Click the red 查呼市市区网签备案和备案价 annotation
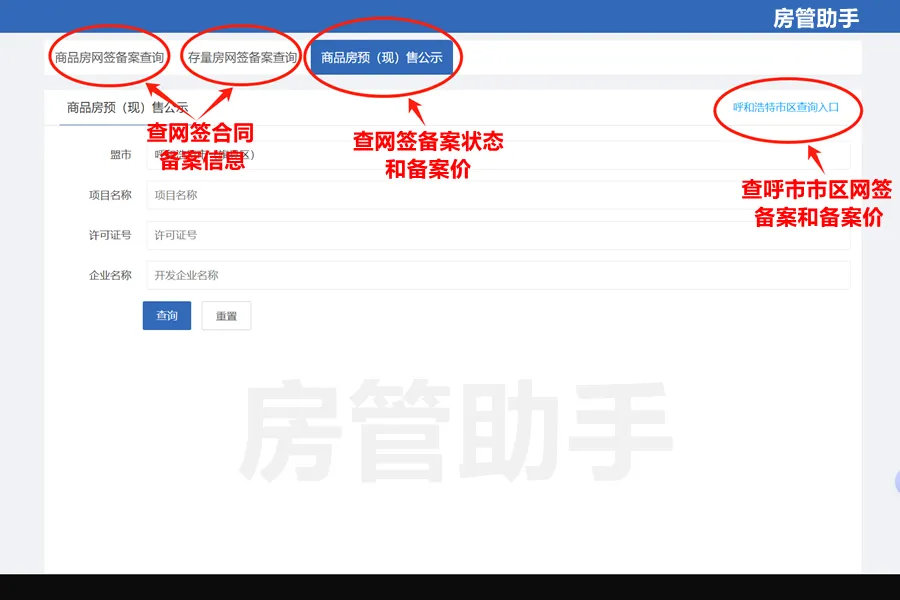The image size is (900, 600). click(817, 203)
